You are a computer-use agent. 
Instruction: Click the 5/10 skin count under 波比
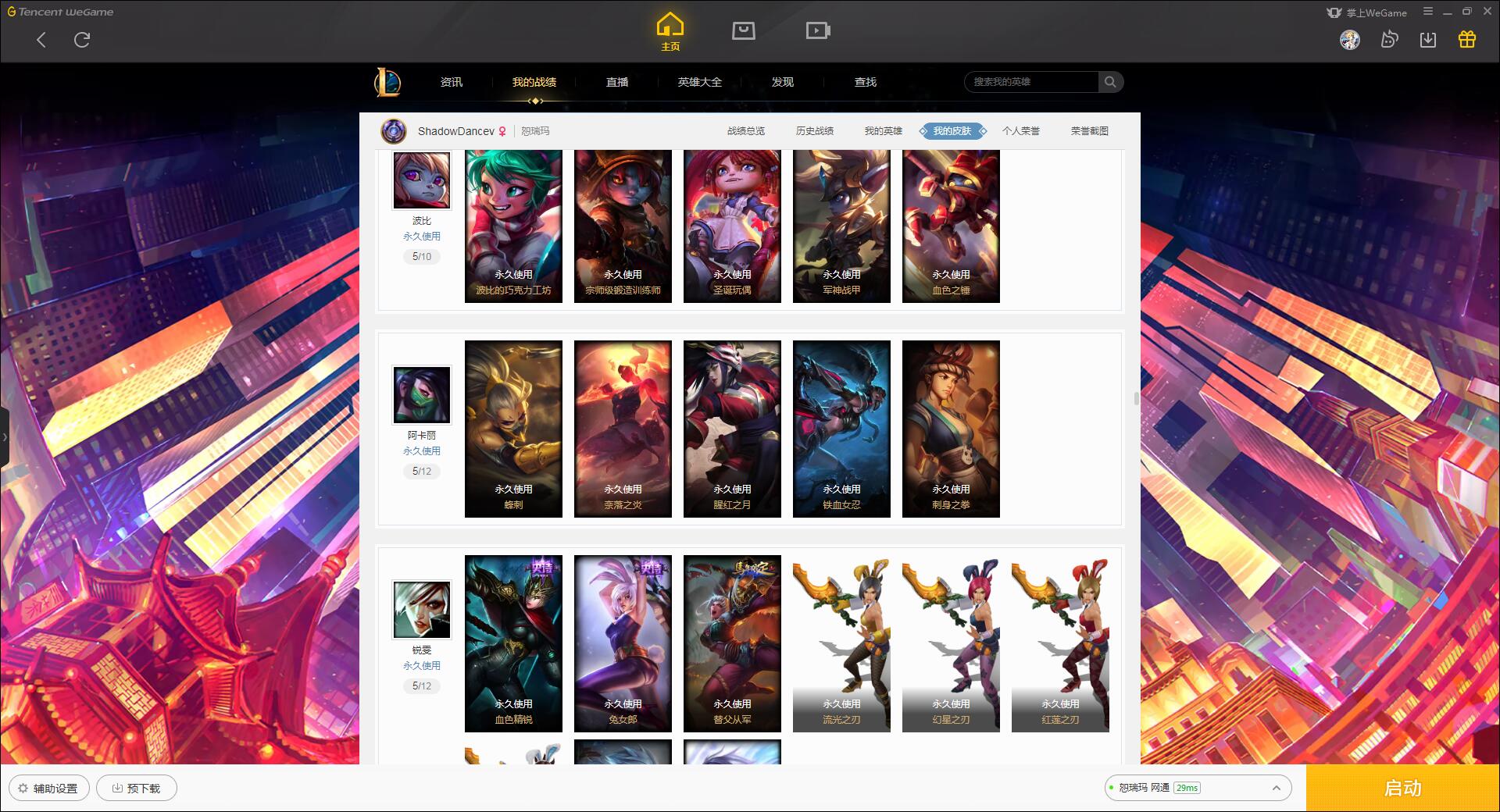[x=422, y=257]
